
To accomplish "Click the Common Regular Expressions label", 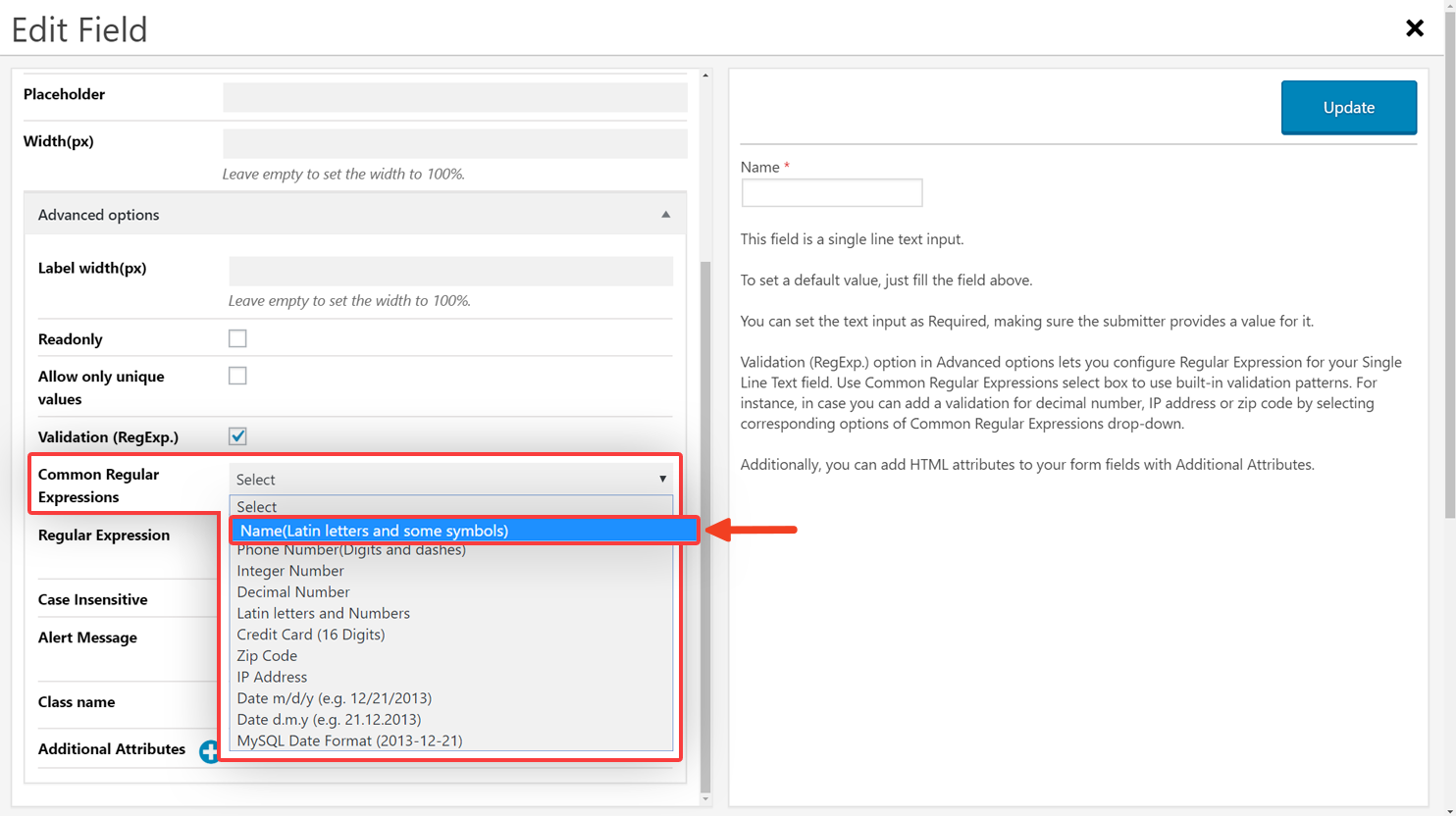I will coord(98,485).
